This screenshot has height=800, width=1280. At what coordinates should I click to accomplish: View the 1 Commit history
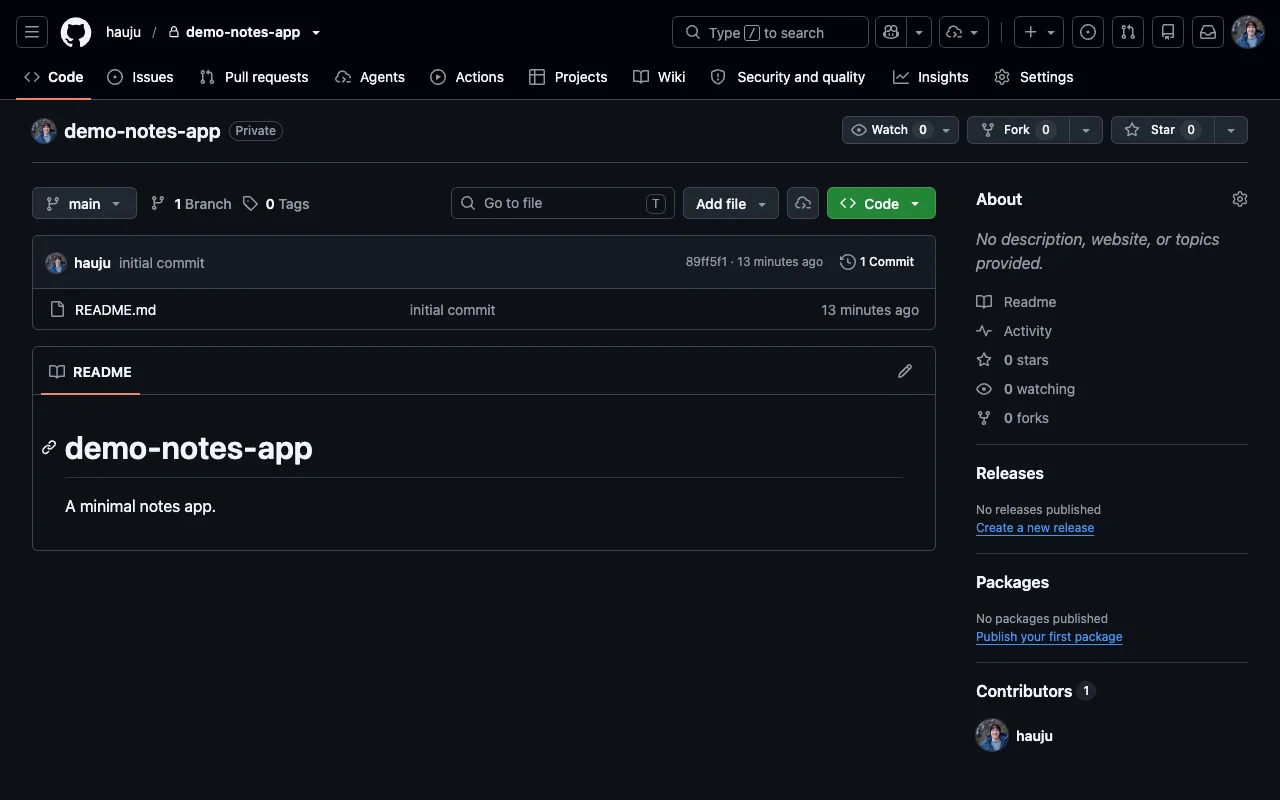[x=877, y=262]
